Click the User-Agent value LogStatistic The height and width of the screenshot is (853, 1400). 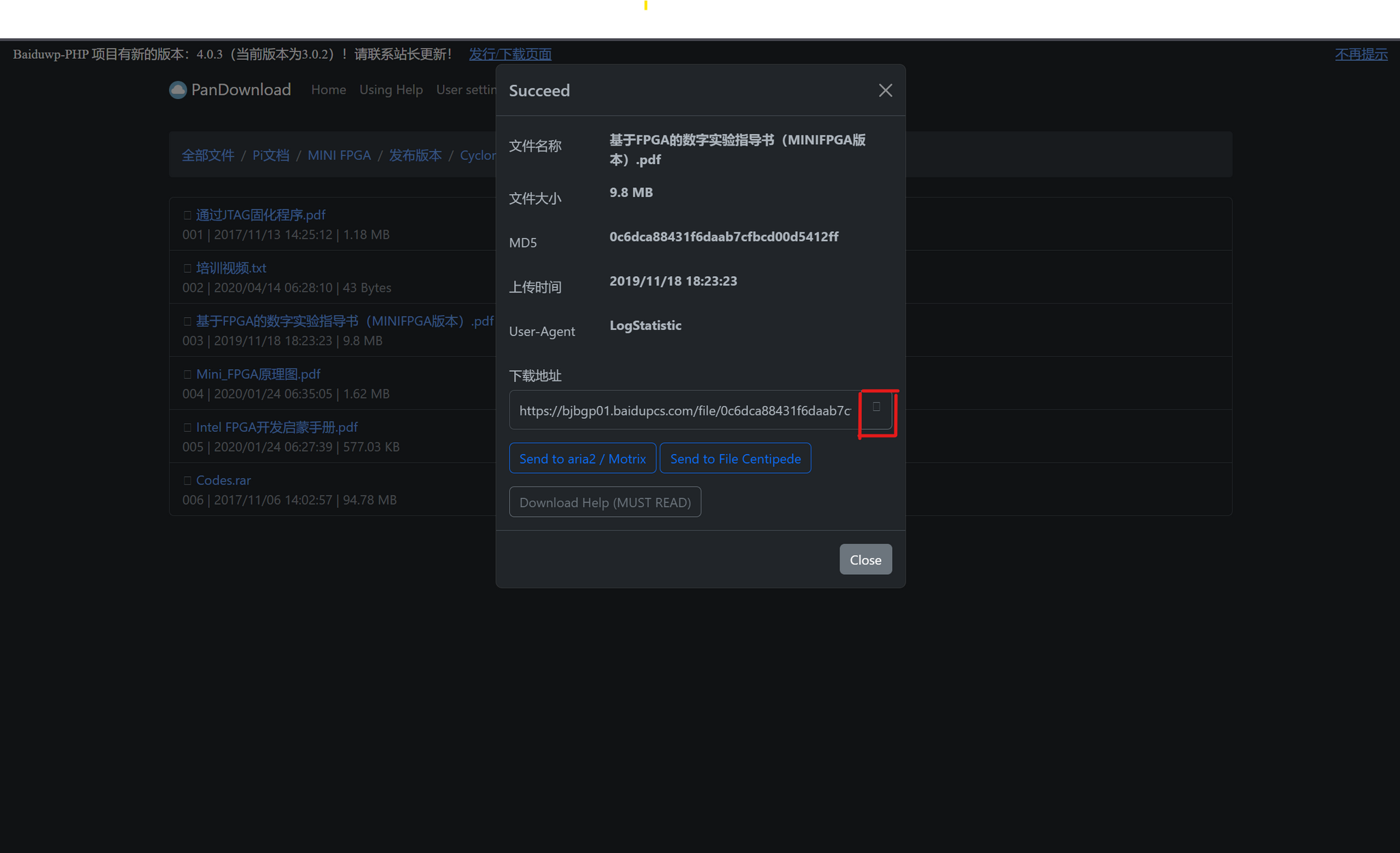[645, 325]
